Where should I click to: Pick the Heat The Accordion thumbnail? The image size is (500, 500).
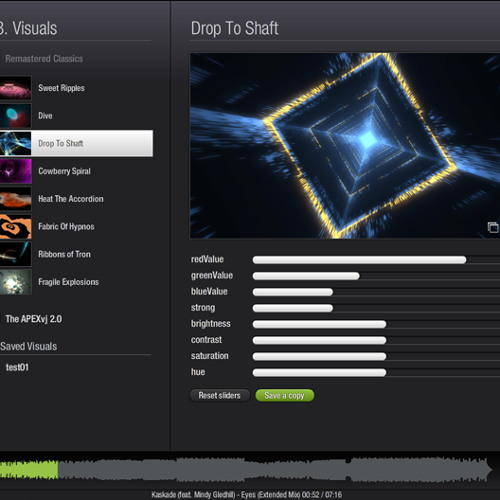coord(15,199)
